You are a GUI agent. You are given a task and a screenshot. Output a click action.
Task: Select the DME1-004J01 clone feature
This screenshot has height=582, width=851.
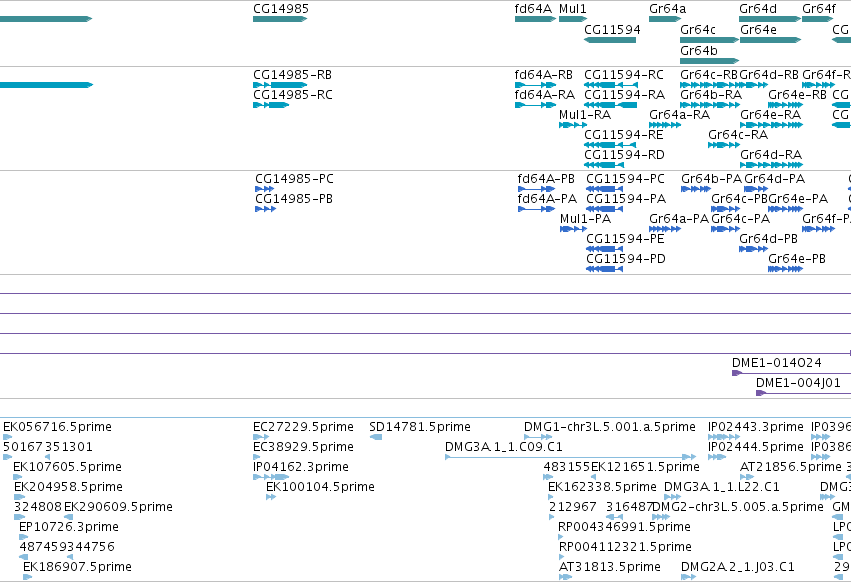[x=803, y=393]
